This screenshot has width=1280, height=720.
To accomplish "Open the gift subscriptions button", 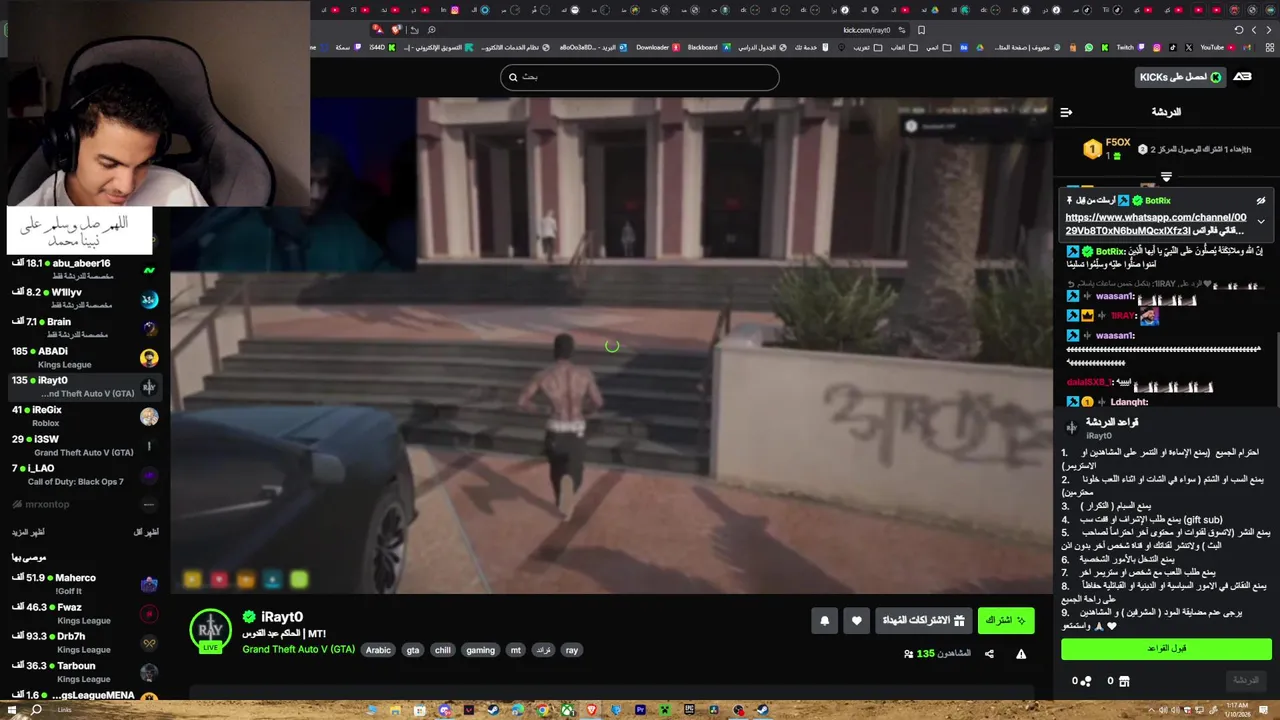I will [923, 621].
